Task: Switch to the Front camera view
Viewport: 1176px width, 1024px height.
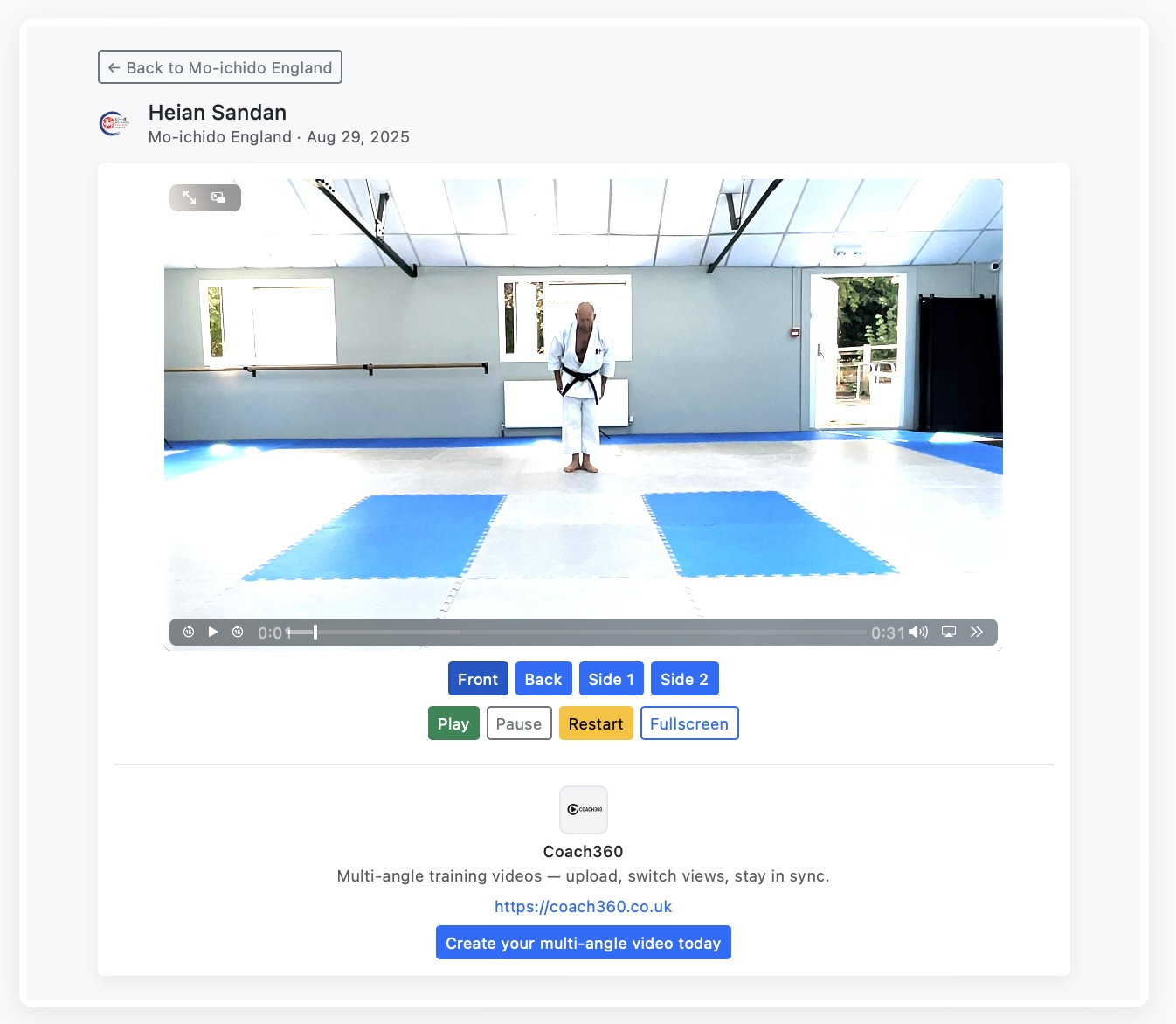Action: coord(478,679)
